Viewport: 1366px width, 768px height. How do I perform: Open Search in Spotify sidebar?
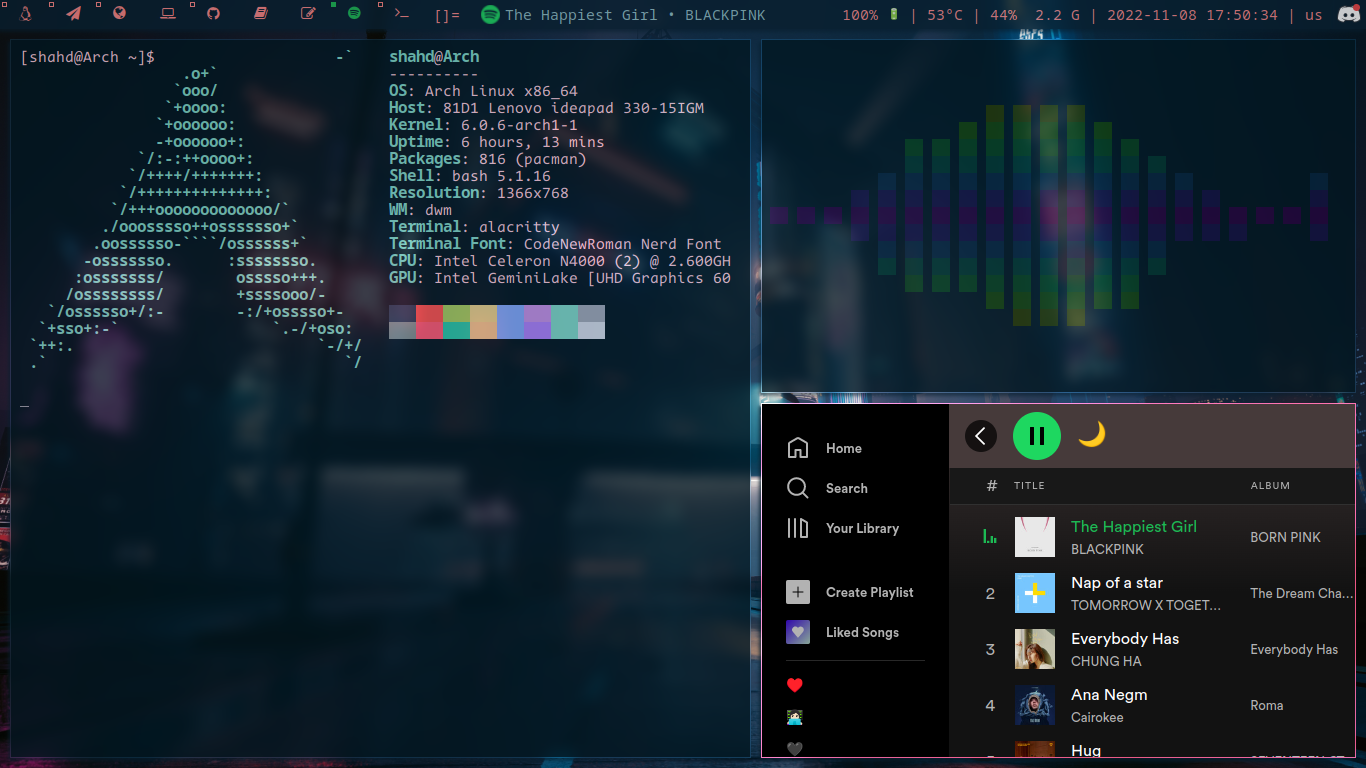(x=846, y=489)
